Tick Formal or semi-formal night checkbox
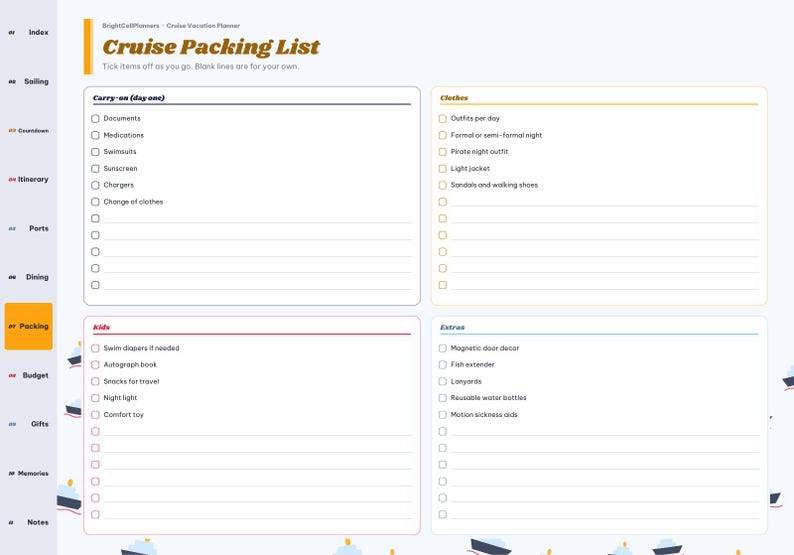794x555 pixels. point(443,135)
